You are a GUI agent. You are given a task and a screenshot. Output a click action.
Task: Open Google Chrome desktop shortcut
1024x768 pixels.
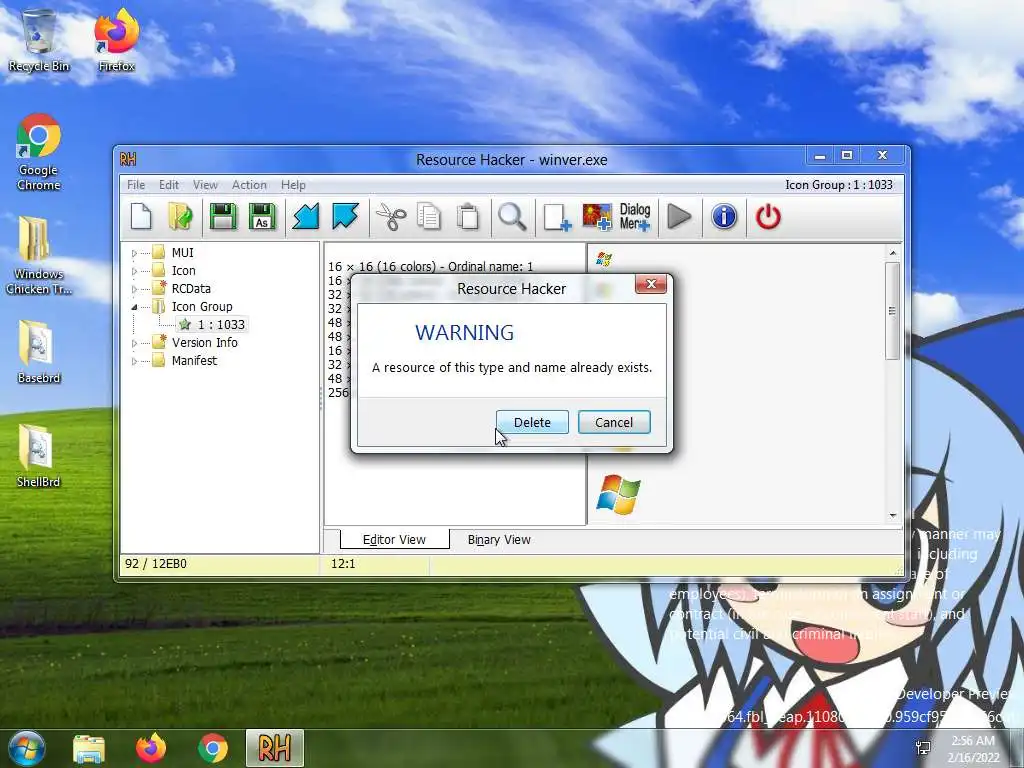pos(39,152)
